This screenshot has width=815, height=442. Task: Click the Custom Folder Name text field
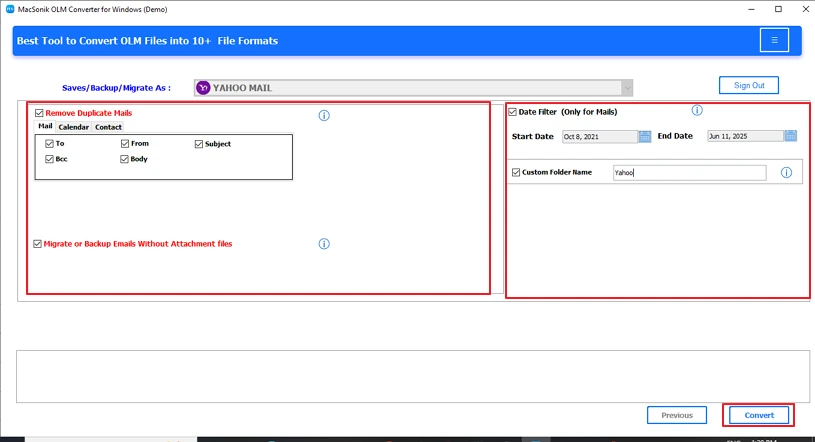click(x=688, y=173)
